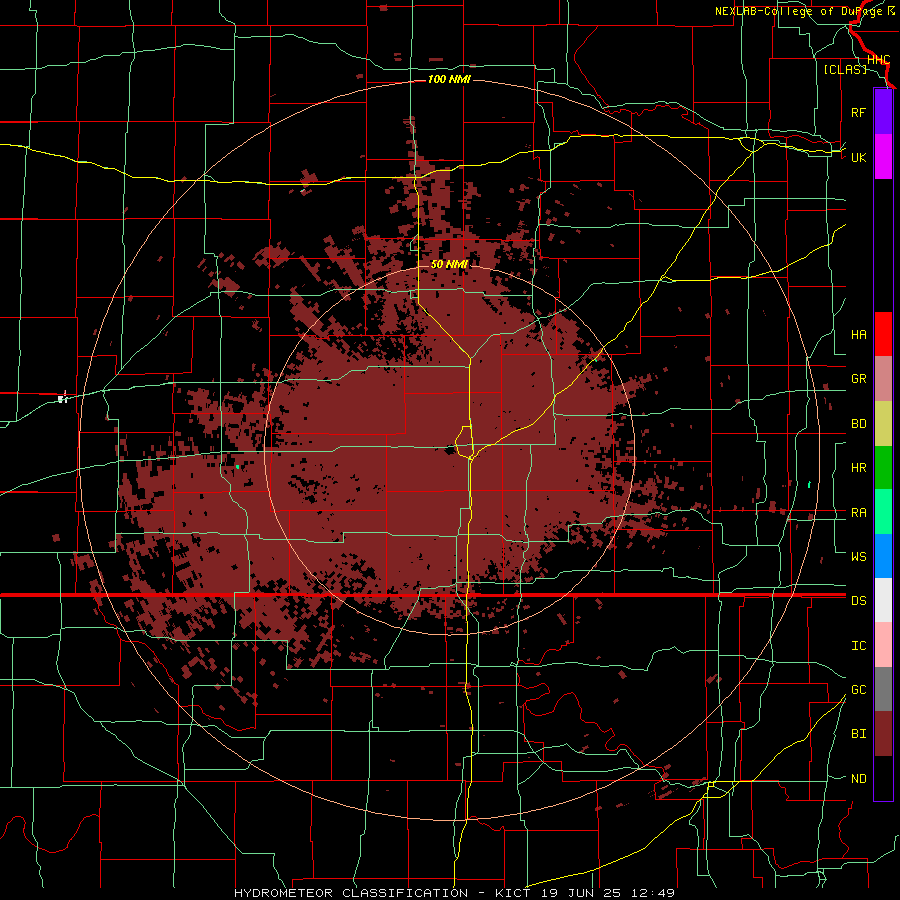
Task: Click the HHC product label
Action: point(878,60)
